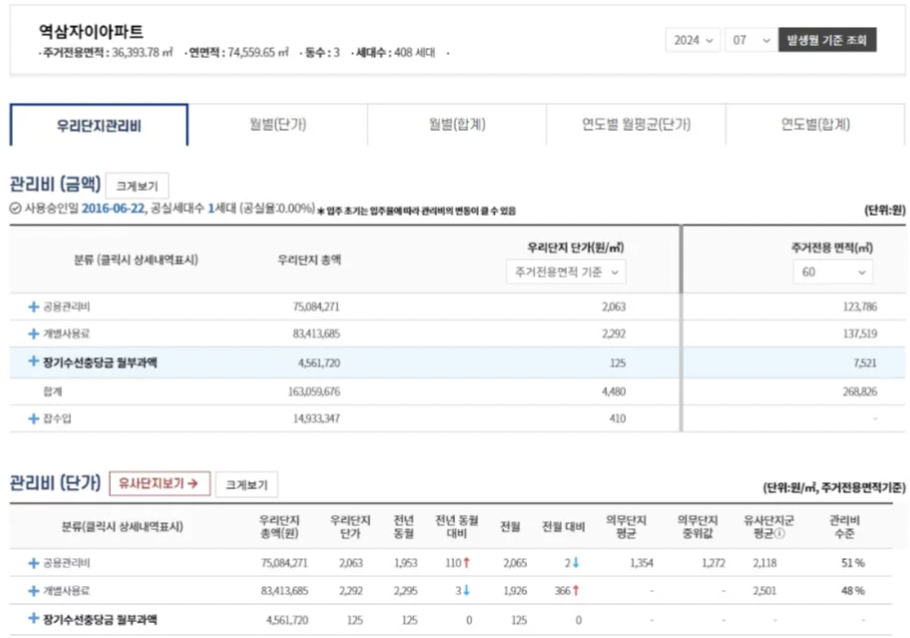
Task: Switch to the 월별(합계) tab
Action: click(x=457, y=125)
